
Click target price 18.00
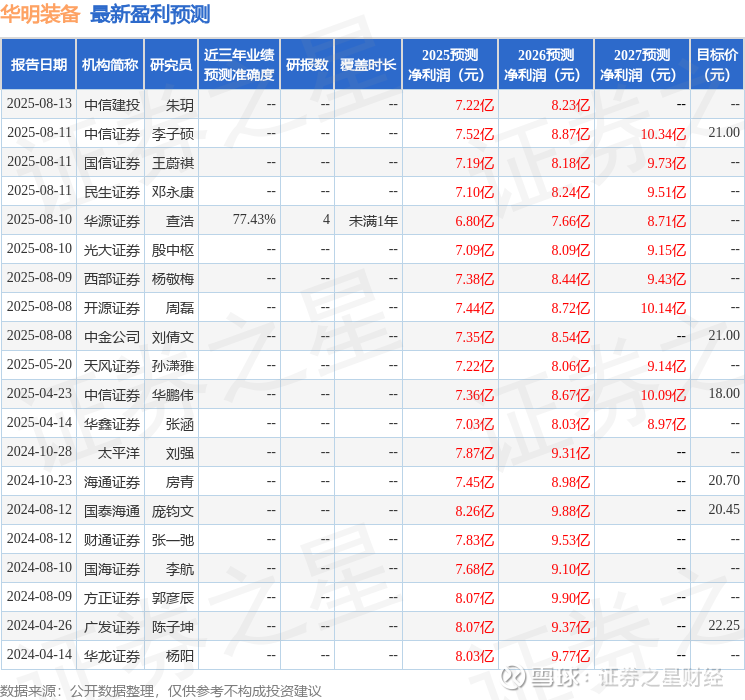pyautogui.click(x=724, y=393)
